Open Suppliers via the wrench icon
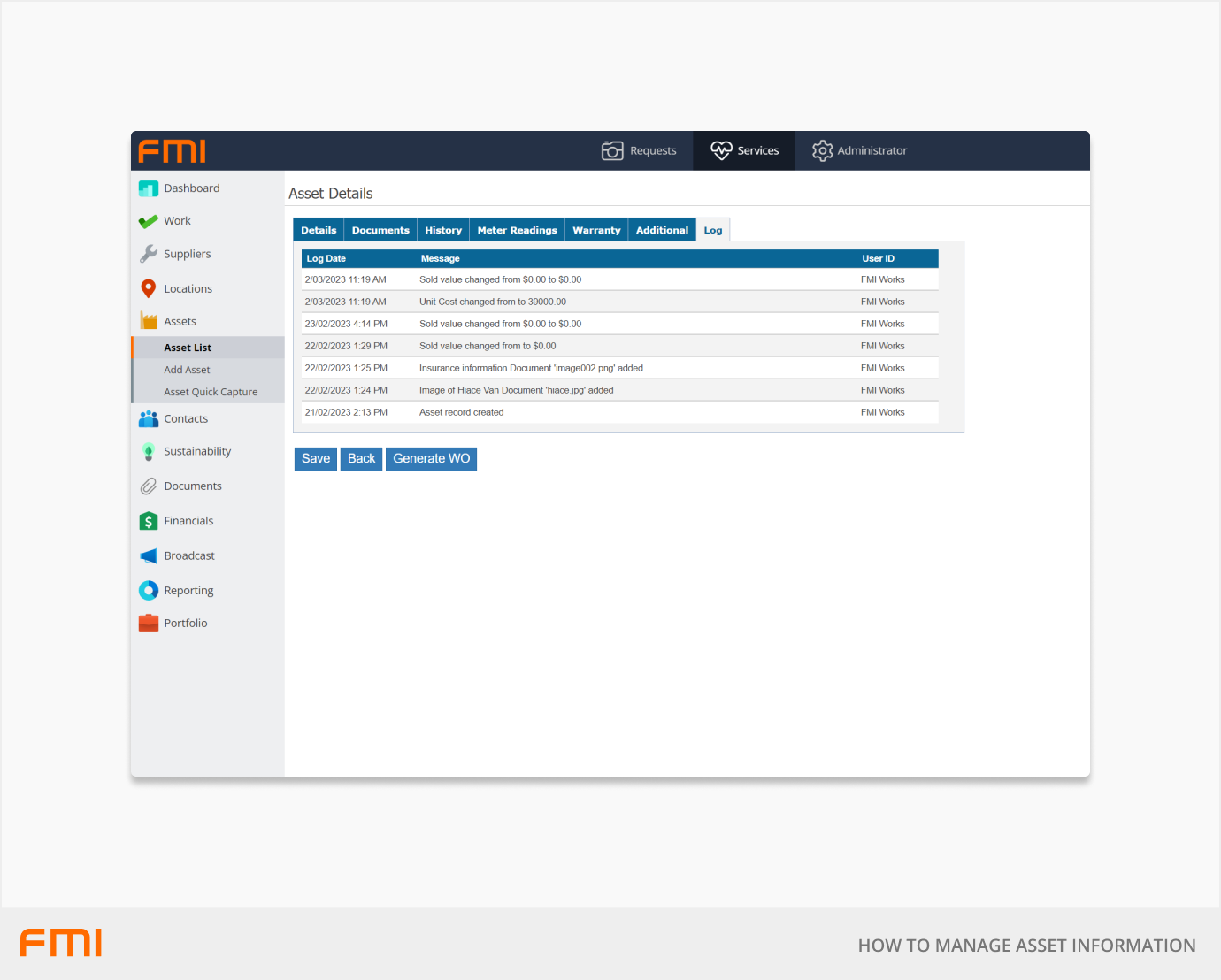Screen dimensions: 1221x980 coord(148,254)
